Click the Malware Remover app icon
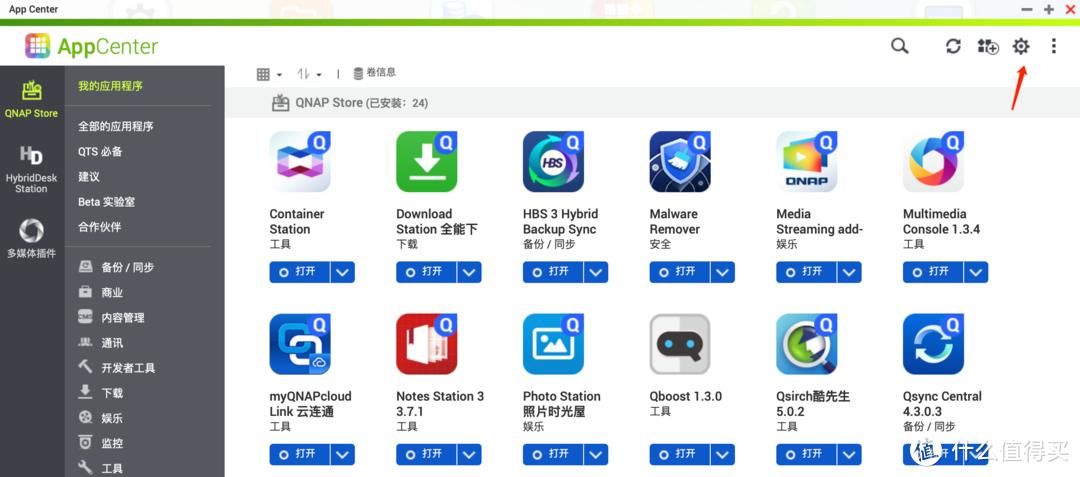Screen dimensions: 1080x477 [x=680, y=162]
